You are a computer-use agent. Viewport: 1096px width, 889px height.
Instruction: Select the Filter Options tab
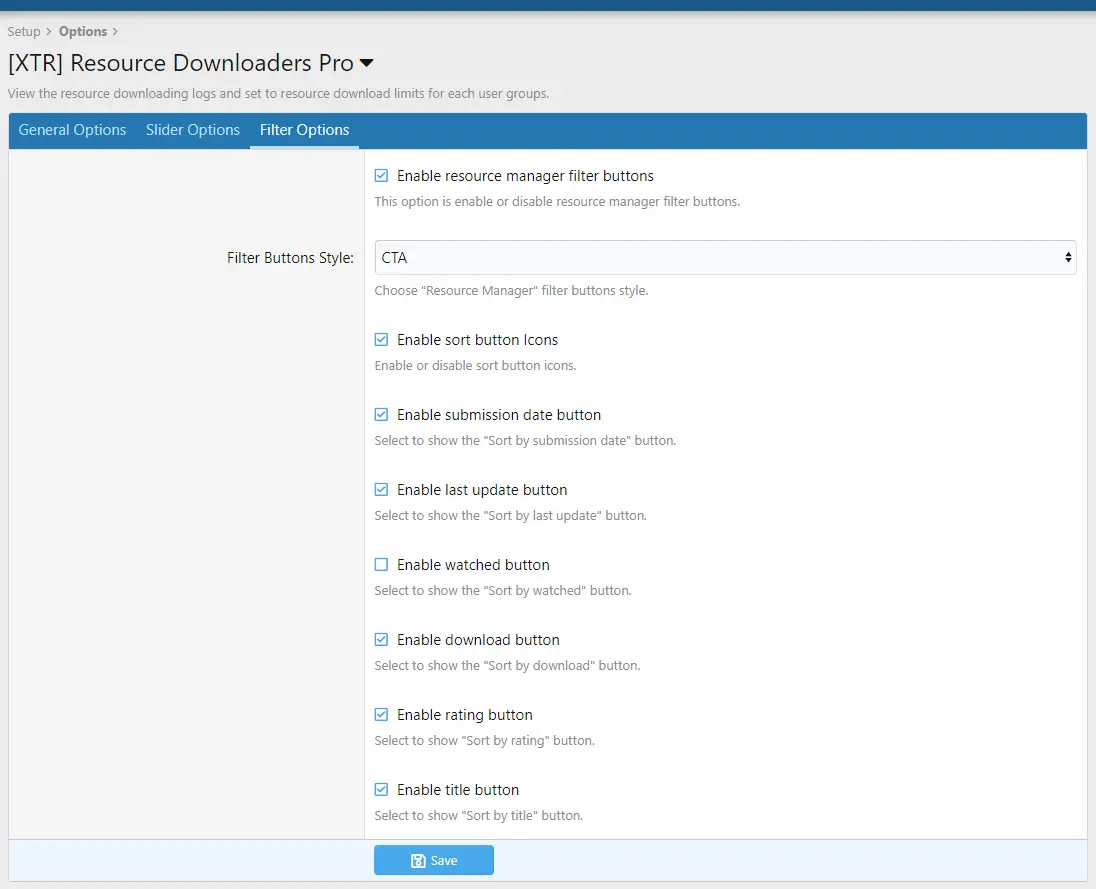point(304,130)
